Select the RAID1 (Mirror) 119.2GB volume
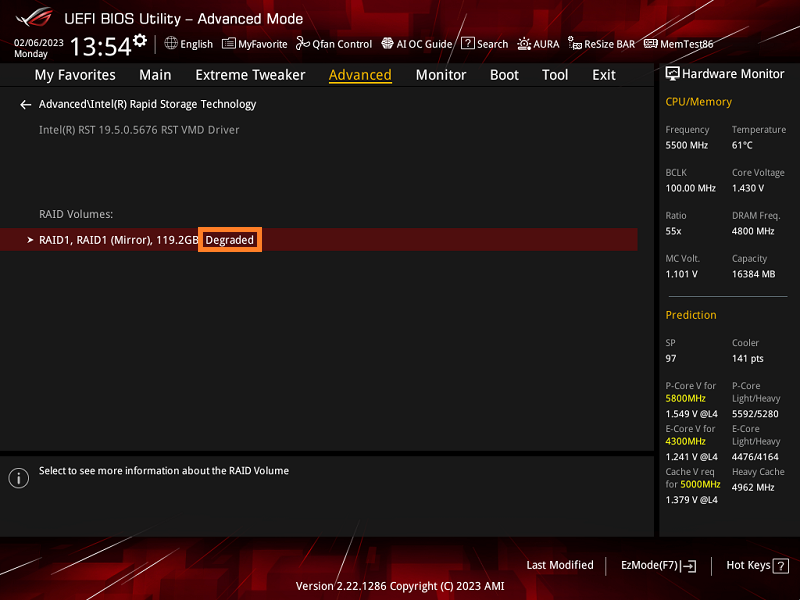800x600 pixels. click(x=318, y=240)
